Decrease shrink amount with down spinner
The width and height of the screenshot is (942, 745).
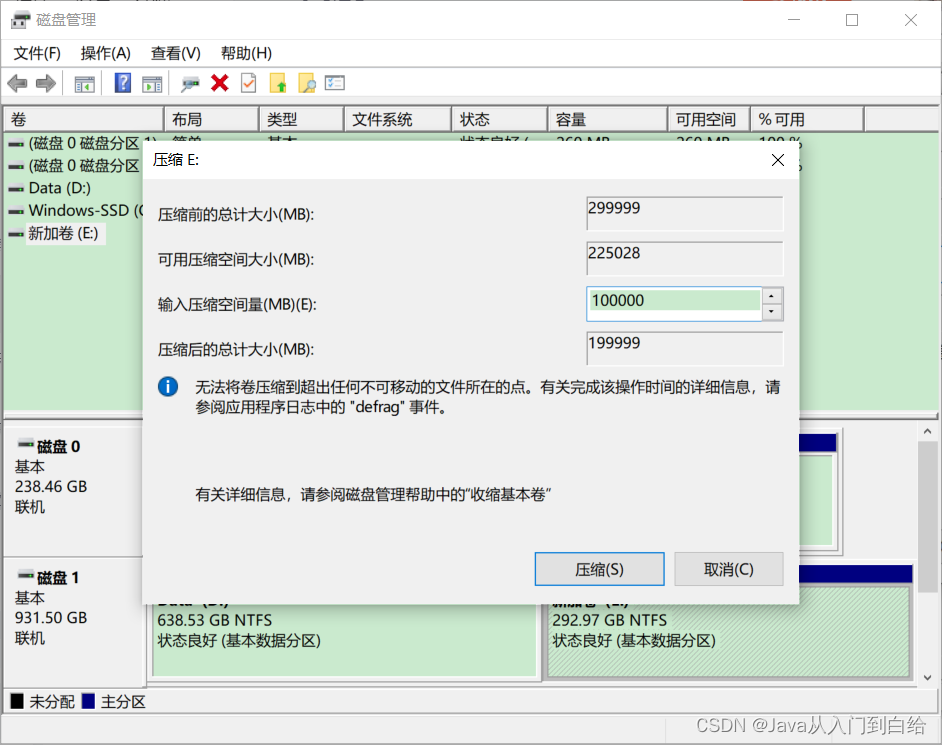[x=772, y=312]
